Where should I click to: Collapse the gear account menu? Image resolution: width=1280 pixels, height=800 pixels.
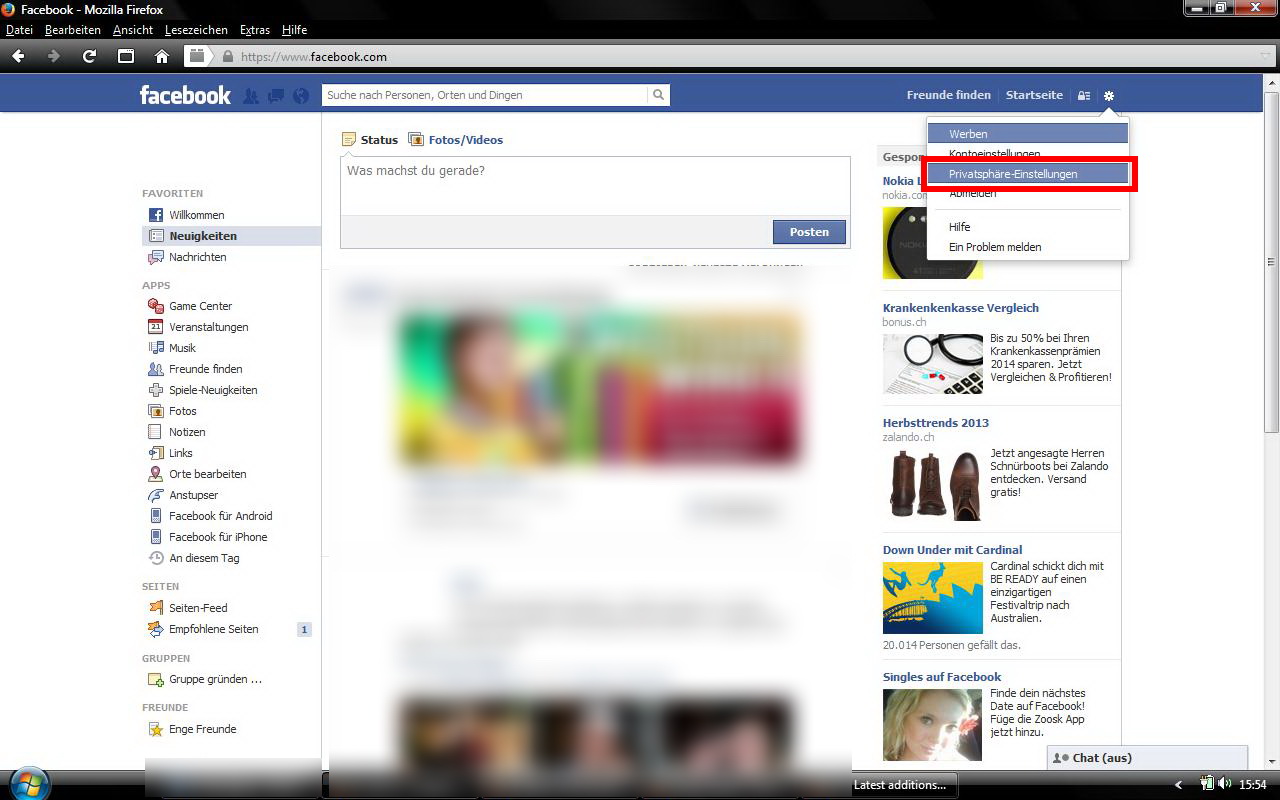(1109, 96)
